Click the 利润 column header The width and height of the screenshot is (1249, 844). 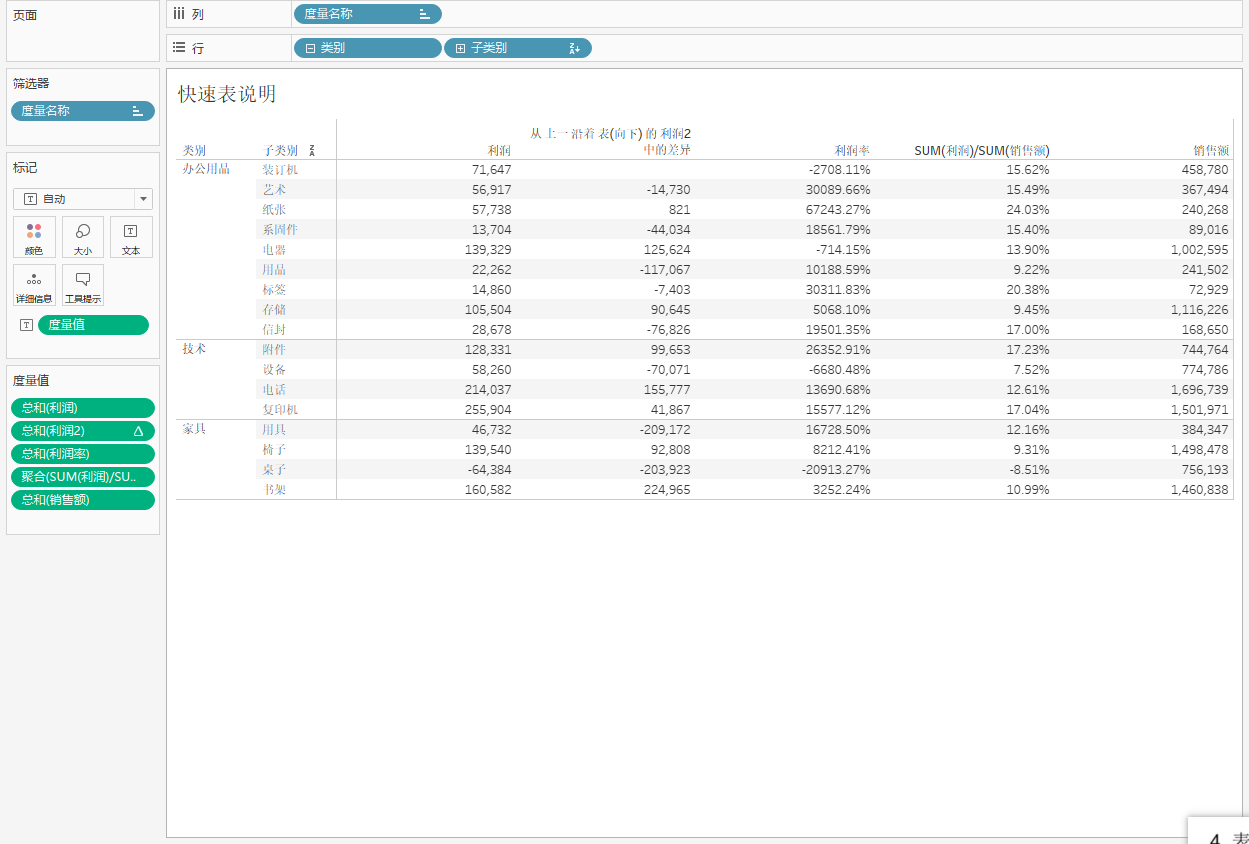click(499, 151)
